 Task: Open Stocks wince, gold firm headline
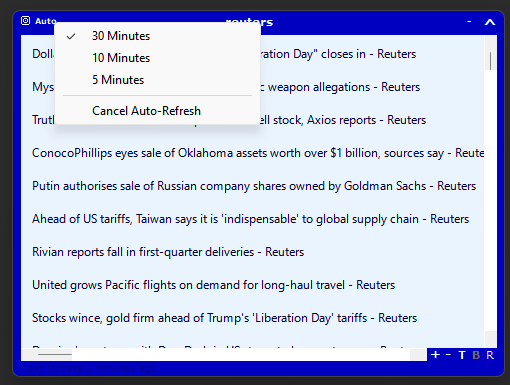click(224, 318)
